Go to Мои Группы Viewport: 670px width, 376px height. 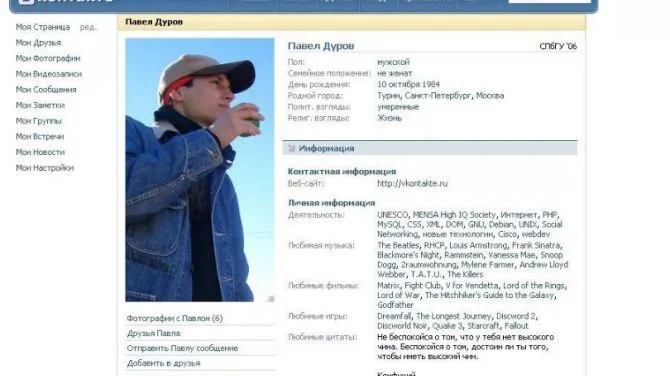click(39, 121)
